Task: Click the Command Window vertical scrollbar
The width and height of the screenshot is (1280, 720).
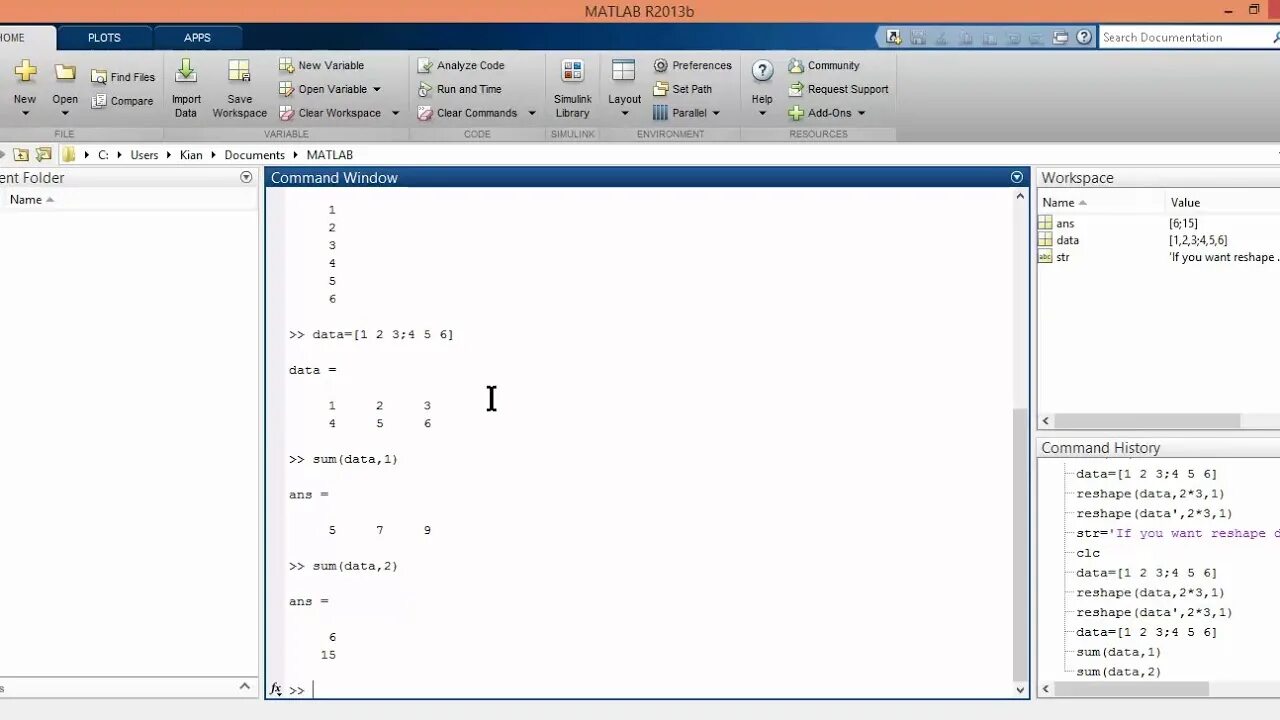Action: pyautogui.click(x=1020, y=545)
